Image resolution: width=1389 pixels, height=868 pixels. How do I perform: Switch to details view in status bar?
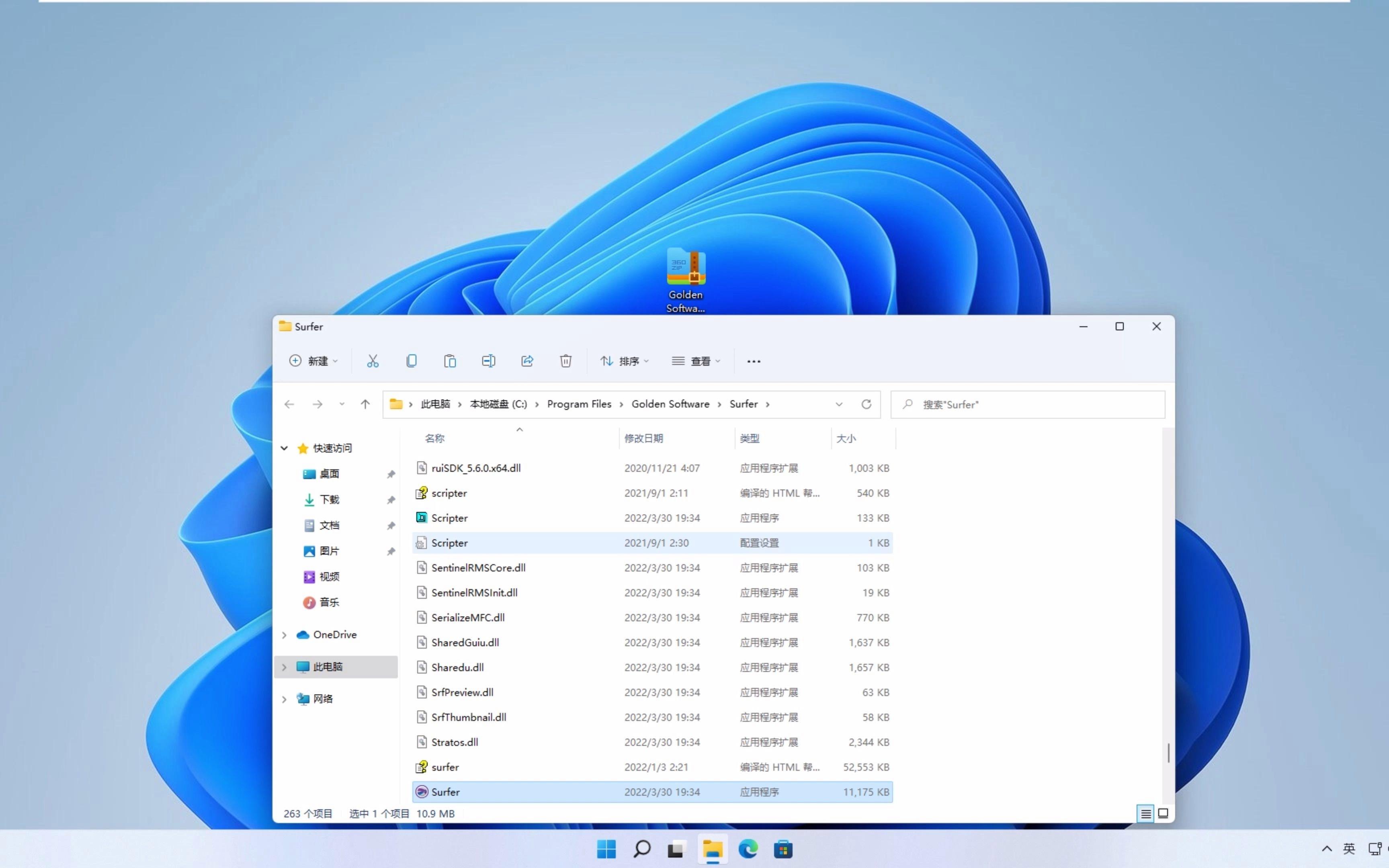tap(1145, 813)
